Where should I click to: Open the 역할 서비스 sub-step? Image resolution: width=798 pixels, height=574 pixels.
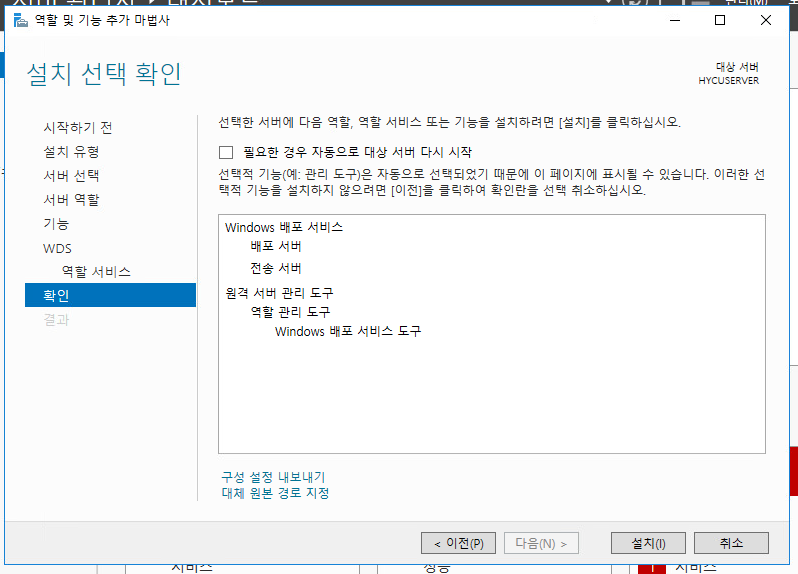(x=96, y=271)
